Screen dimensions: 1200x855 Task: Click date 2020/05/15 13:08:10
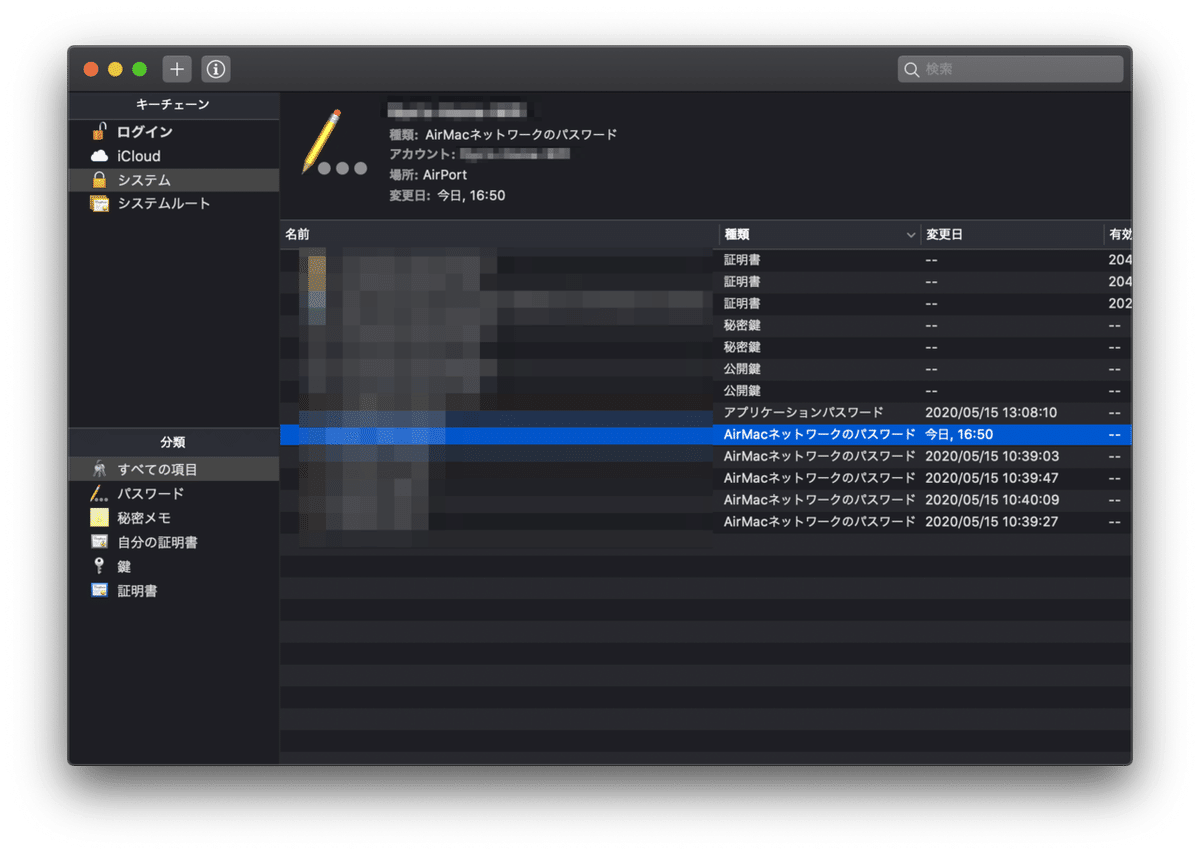pos(991,413)
